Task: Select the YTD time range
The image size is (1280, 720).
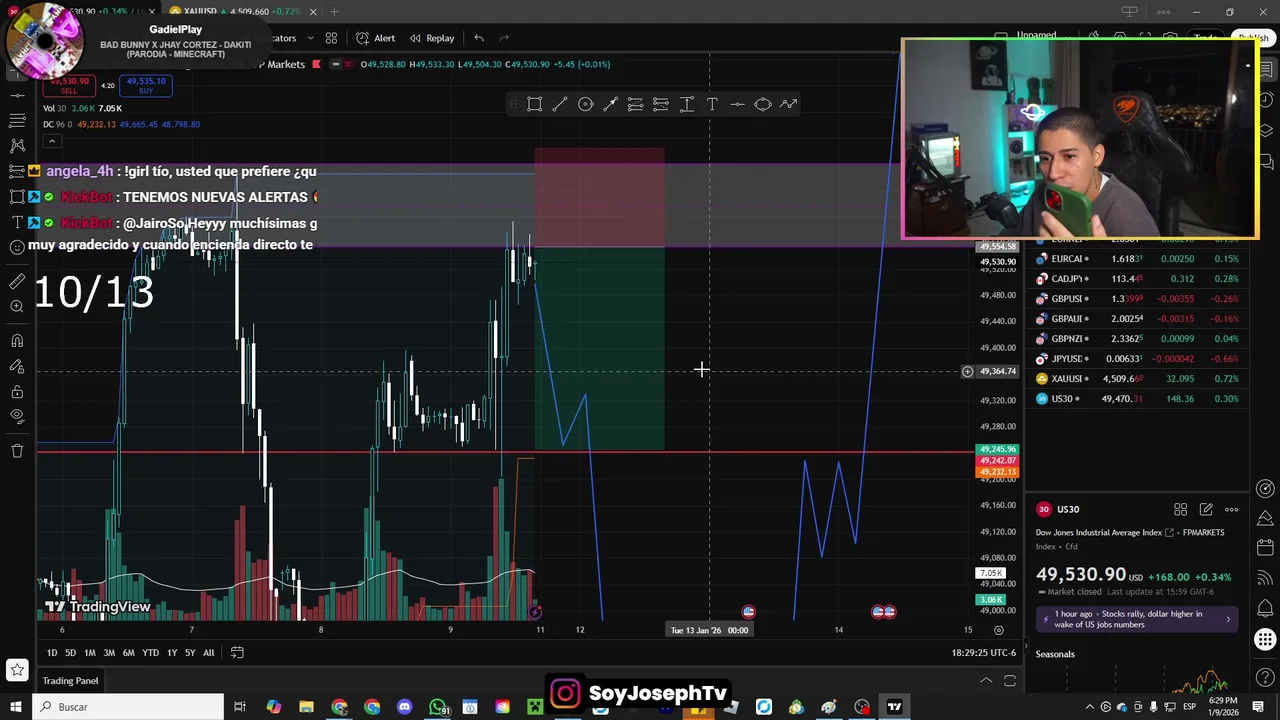Action: coord(150,653)
